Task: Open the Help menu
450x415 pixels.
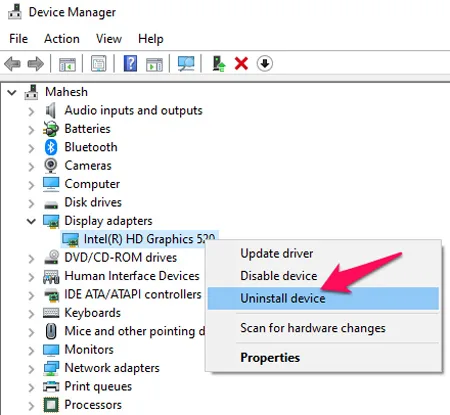Action: coord(151,39)
